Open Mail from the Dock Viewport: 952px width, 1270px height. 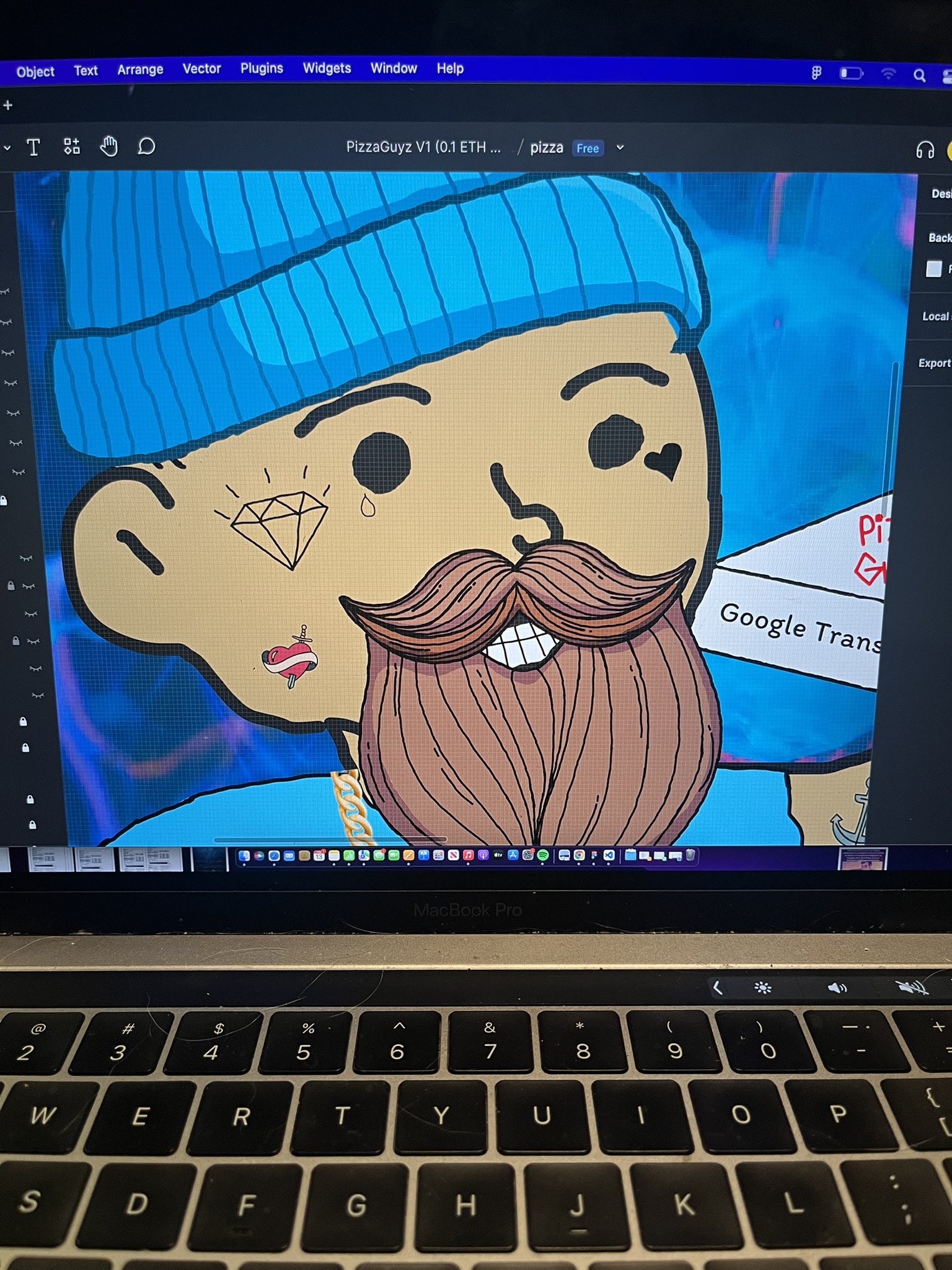[289, 856]
